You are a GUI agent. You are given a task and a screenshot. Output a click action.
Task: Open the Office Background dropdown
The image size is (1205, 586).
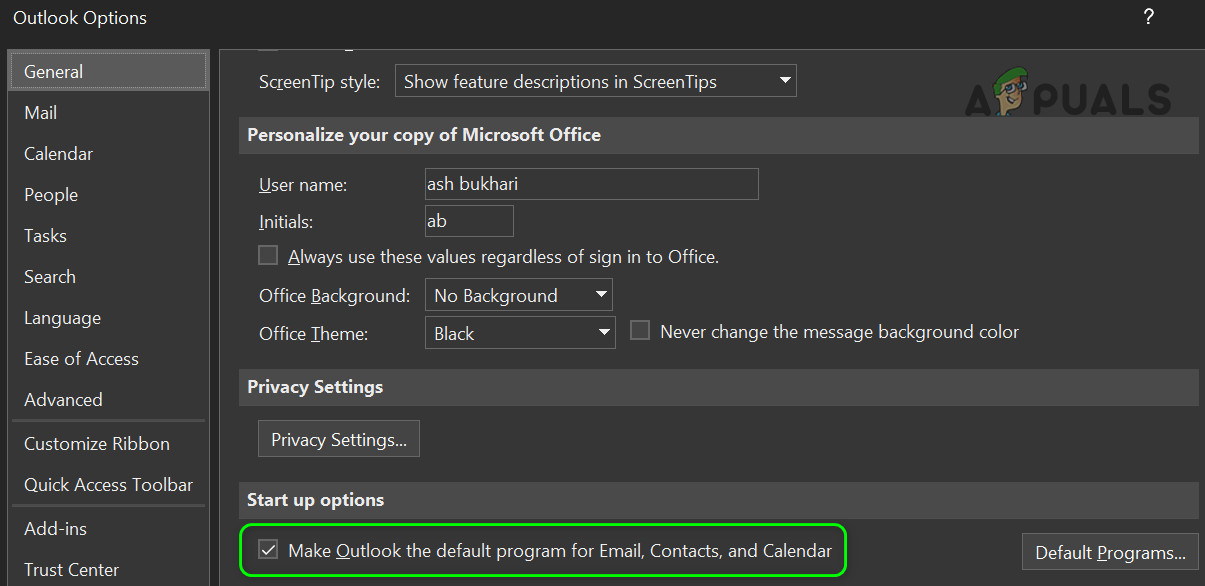518,296
